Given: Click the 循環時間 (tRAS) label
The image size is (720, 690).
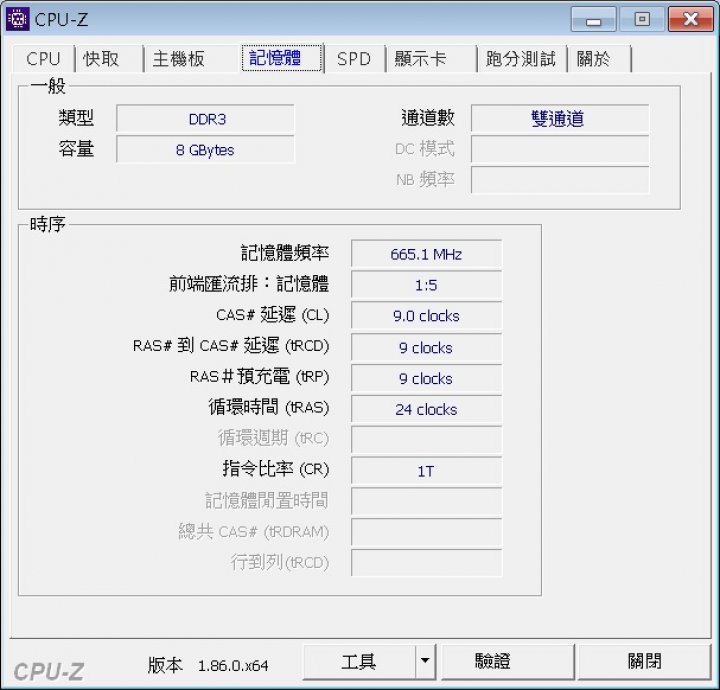Looking at the screenshot, I should click(x=269, y=407).
